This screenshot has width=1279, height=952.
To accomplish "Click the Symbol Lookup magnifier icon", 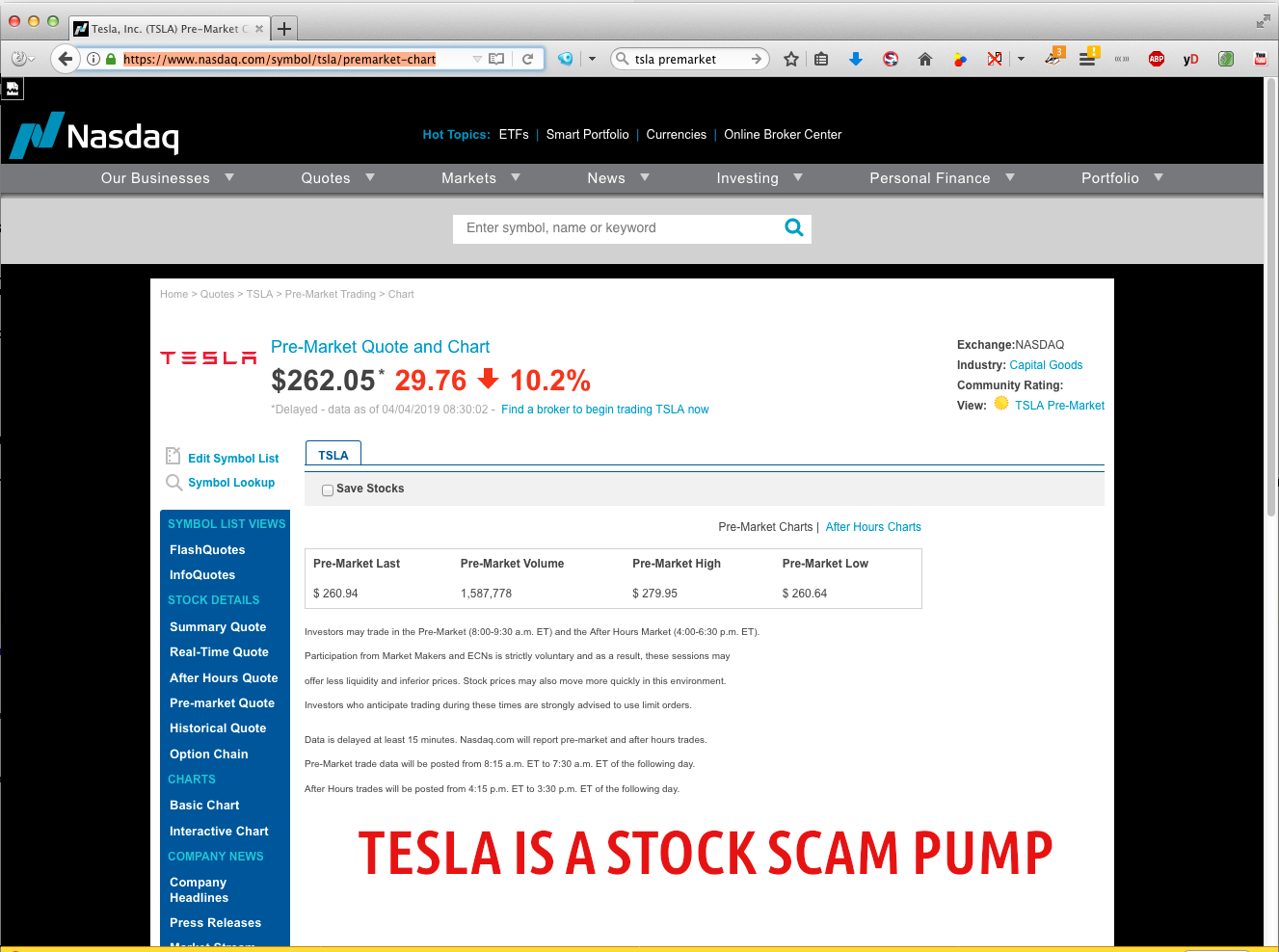I will 173,482.
